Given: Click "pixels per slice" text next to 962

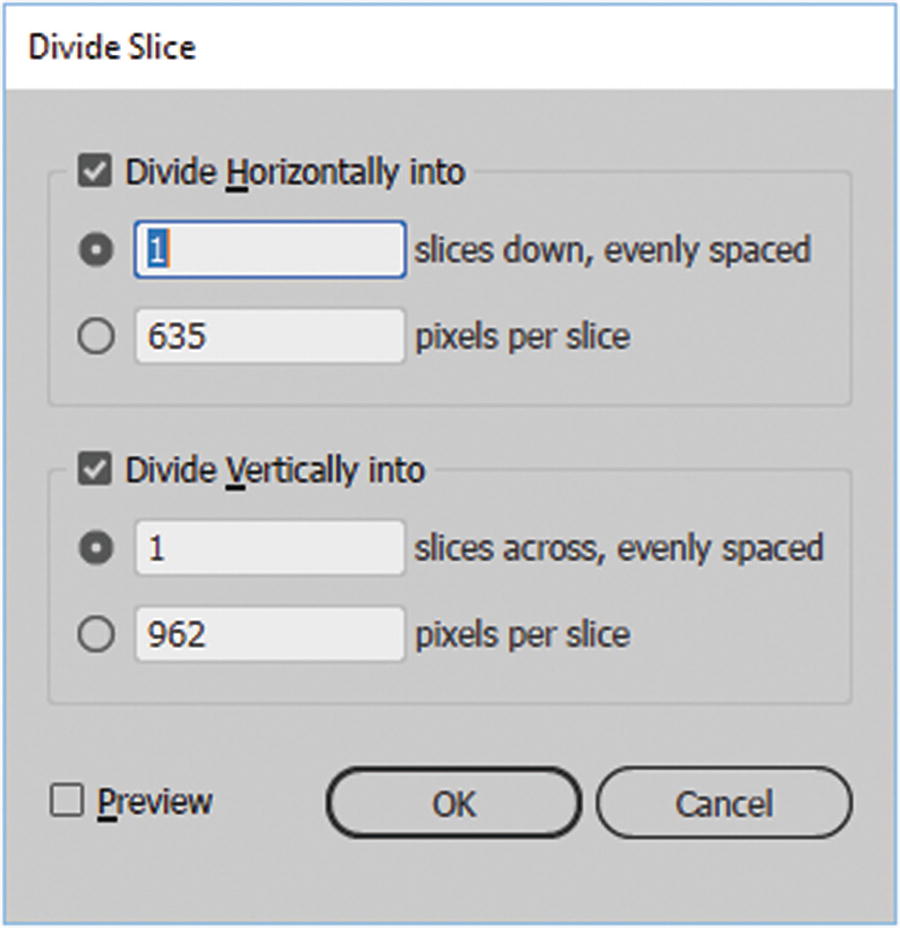Looking at the screenshot, I should [522, 634].
